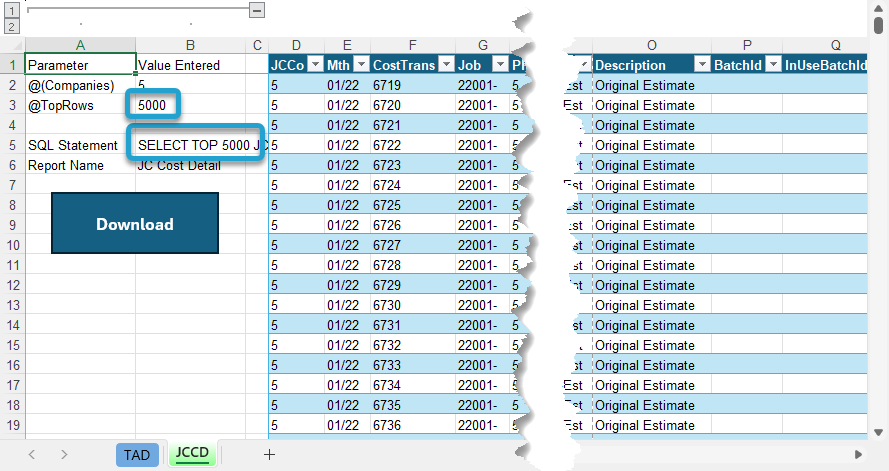Go to next sheet arrow
This screenshot has width=889, height=471.
tap(64, 455)
